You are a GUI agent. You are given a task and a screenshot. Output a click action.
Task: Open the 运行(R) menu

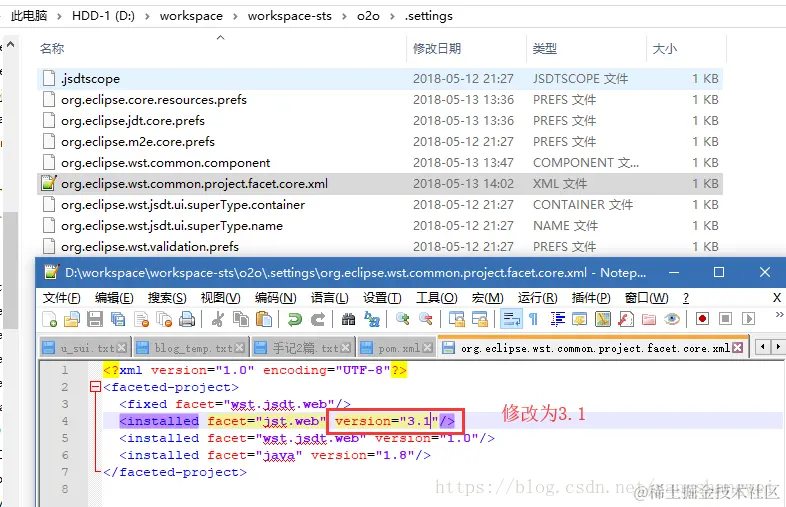(x=537, y=298)
